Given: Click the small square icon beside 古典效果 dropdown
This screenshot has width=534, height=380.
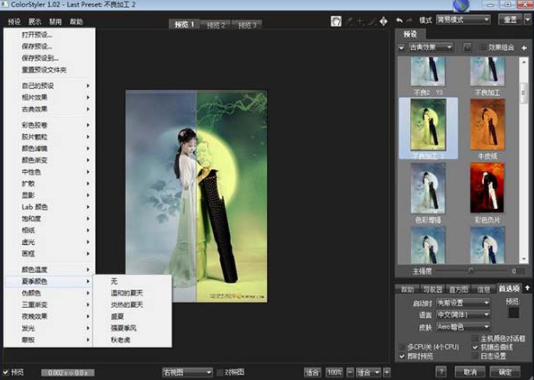Looking at the screenshot, I should click(x=467, y=48).
